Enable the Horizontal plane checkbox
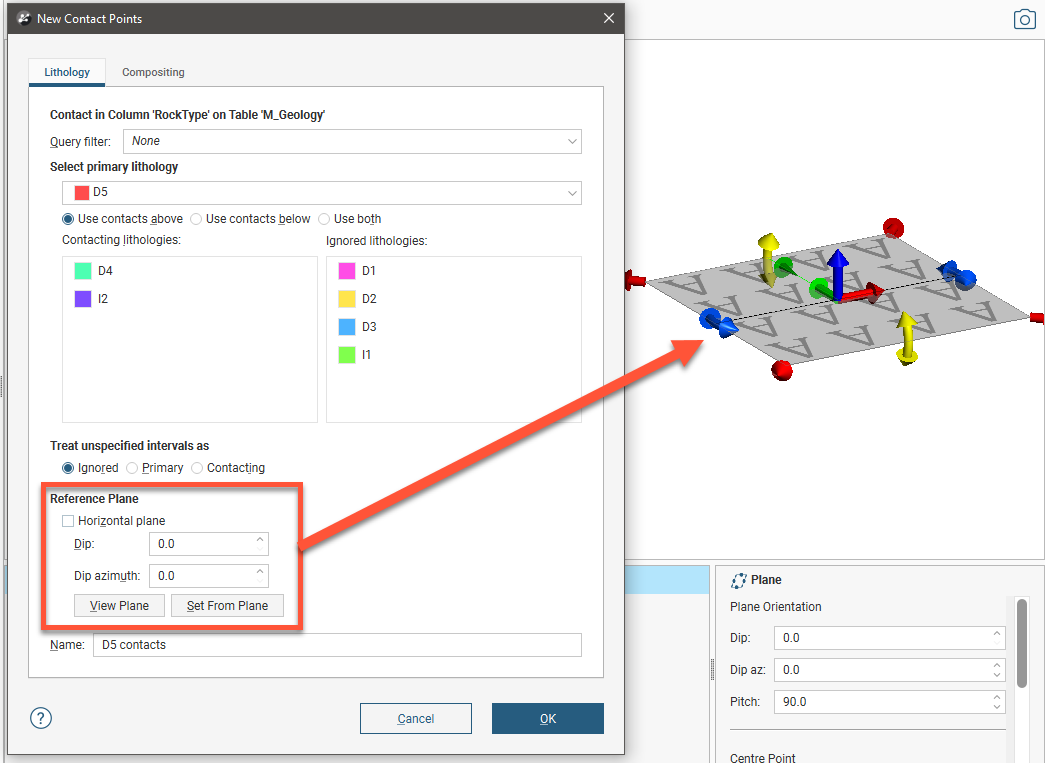The width and height of the screenshot is (1045, 763). click(x=68, y=521)
